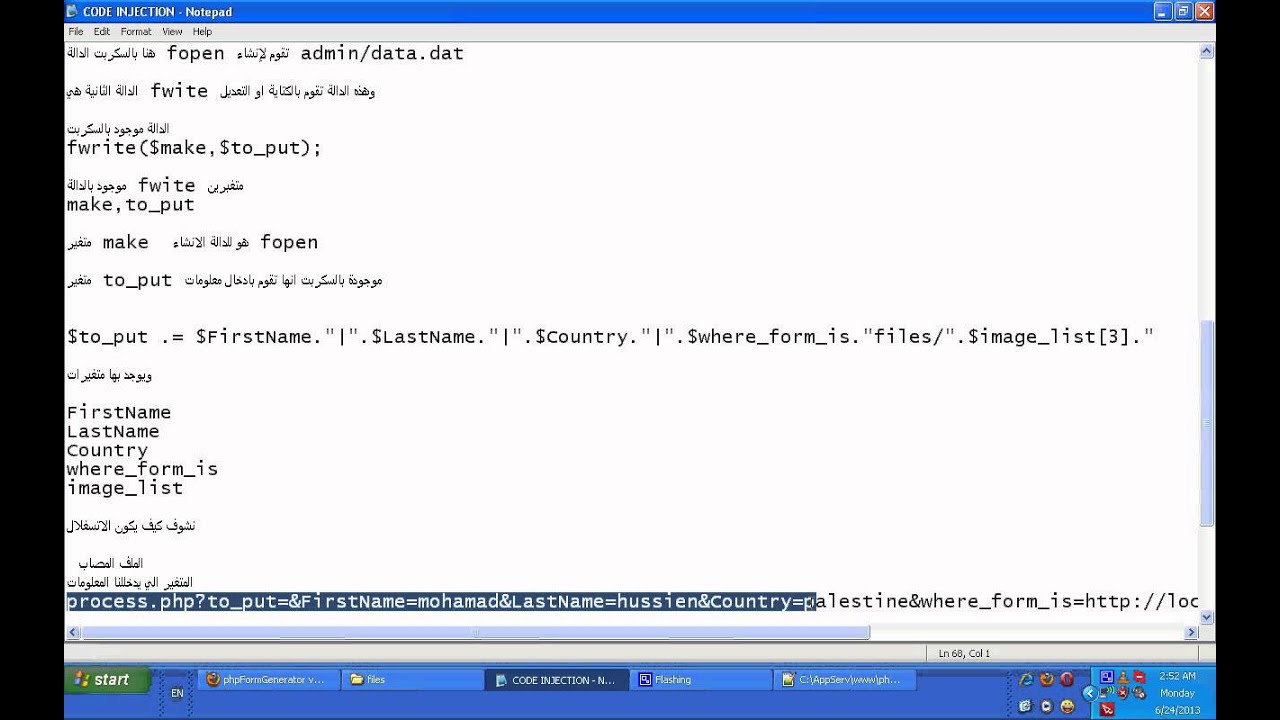1280x720 pixels.
Task: Open the File menu
Action: pos(76,32)
